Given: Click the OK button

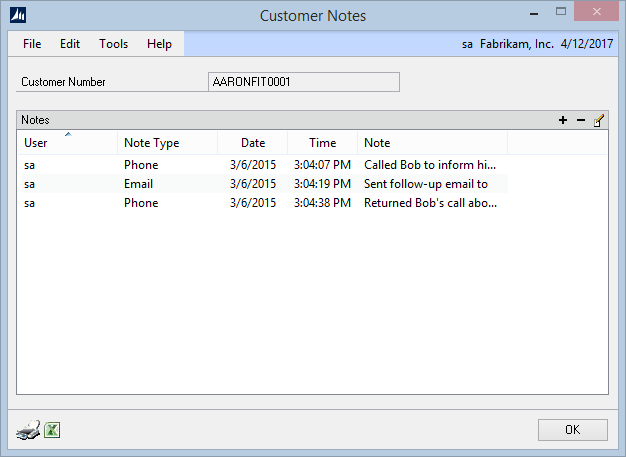Looking at the screenshot, I should [573, 430].
